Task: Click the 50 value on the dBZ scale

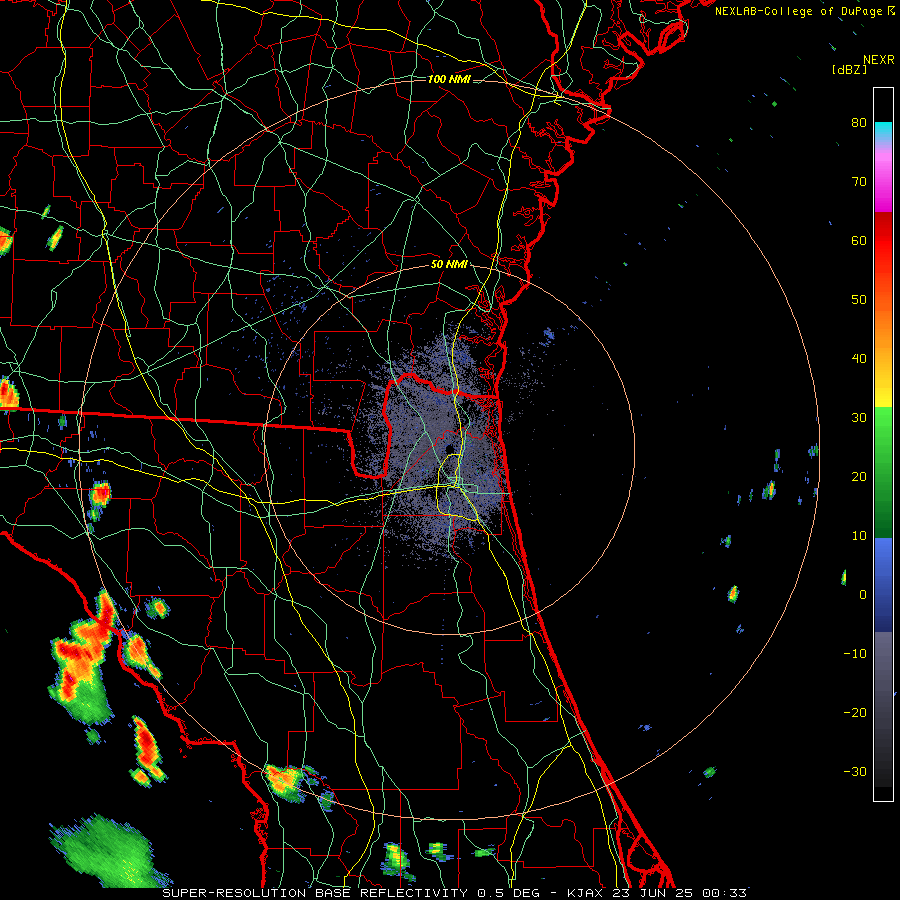Action: pos(859,300)
